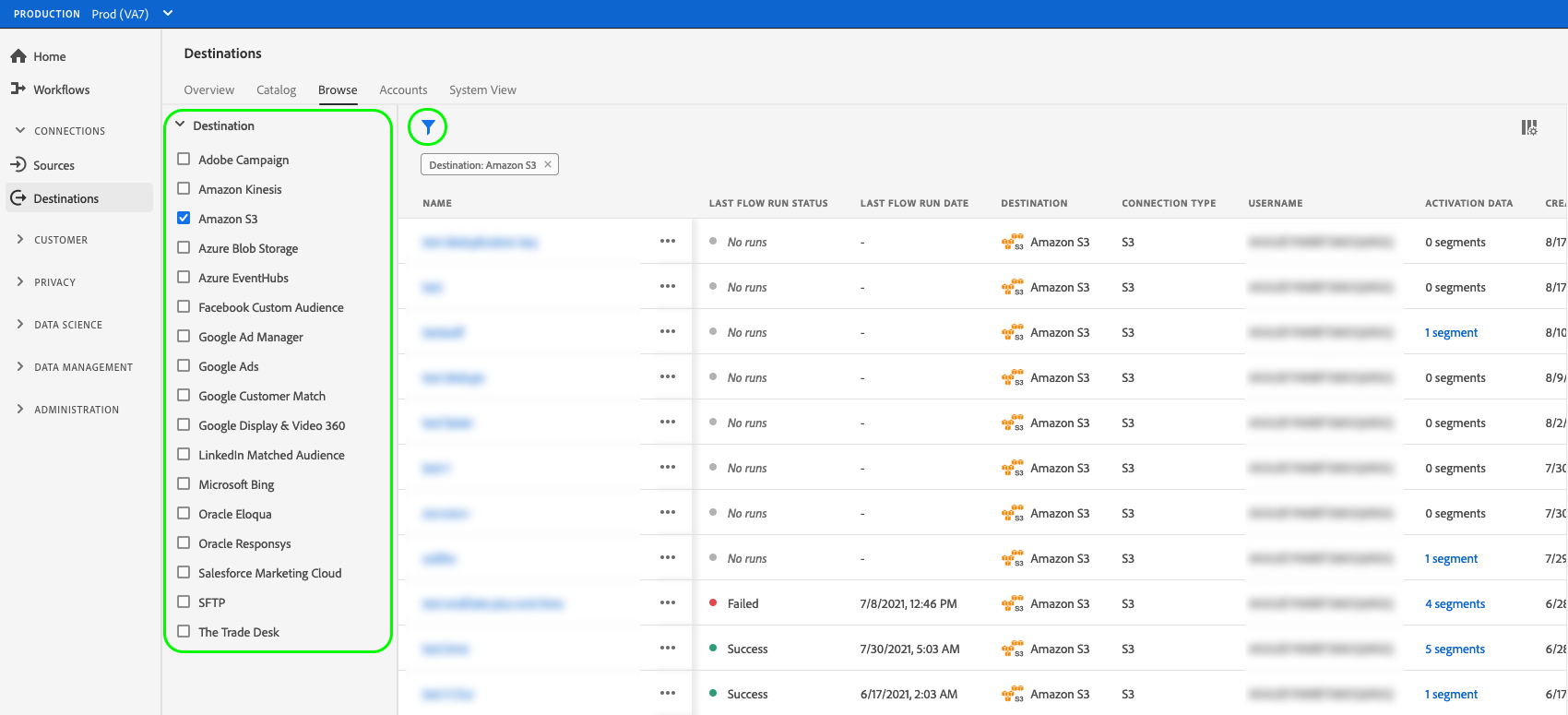The image size is (1568, 715).
Task: Open the Catalog tab
Action: (x=277, y=89)
